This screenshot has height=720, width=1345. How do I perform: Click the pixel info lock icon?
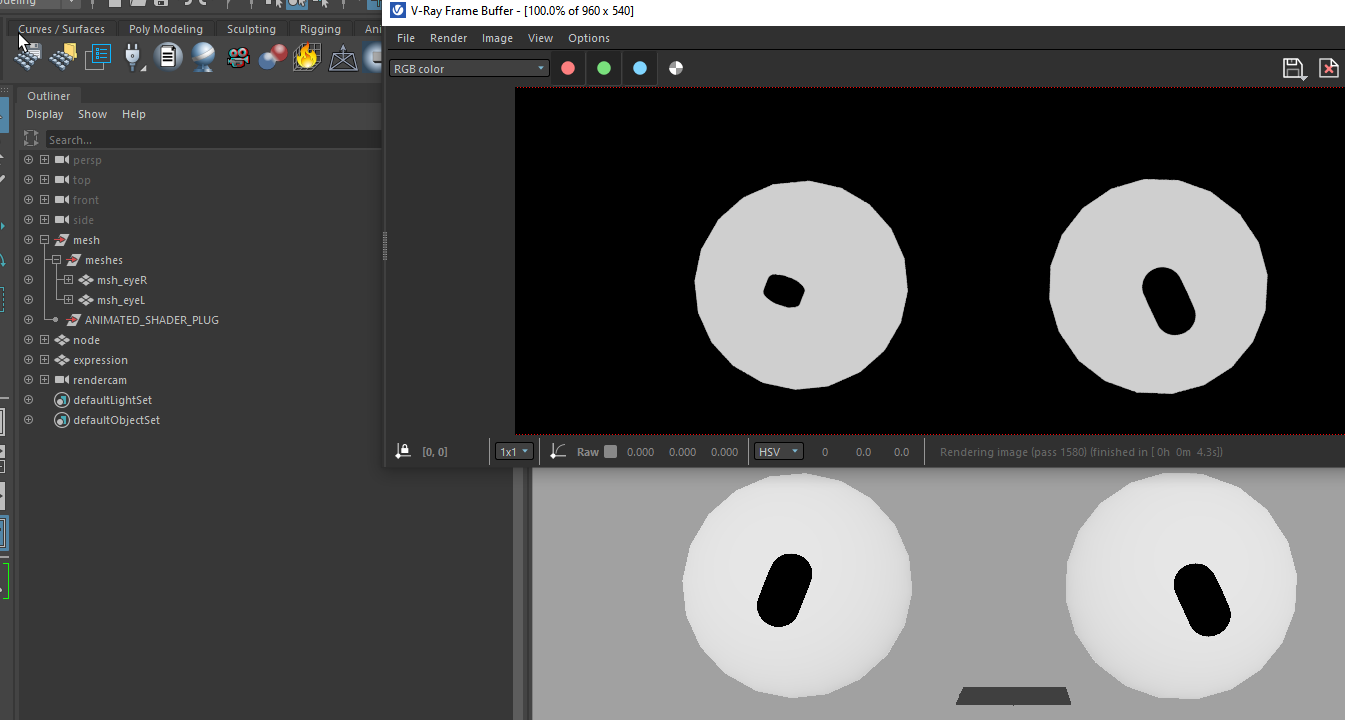[403, 451]
